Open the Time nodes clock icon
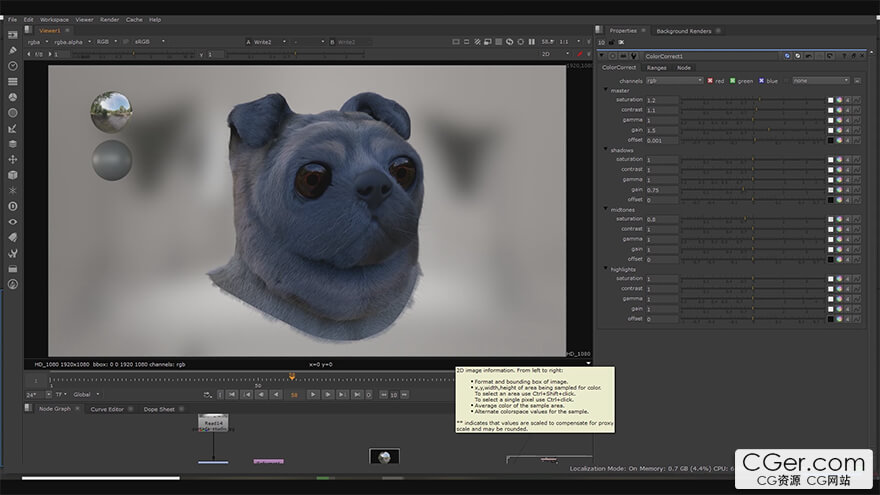Screen dimensions: 880x495 click(13, 65)
